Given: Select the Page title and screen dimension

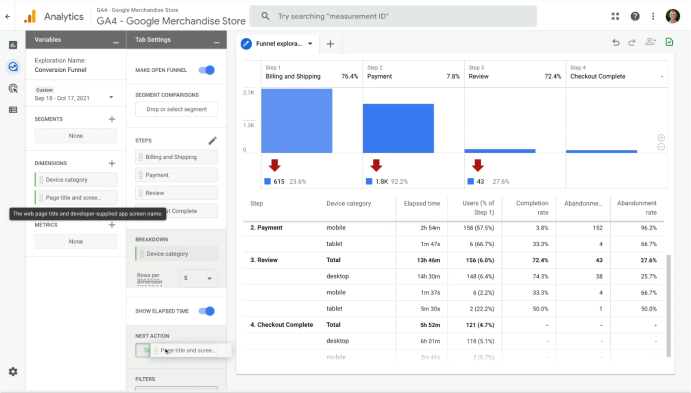Looking at the screenshot, I should [x=76, y=197].
